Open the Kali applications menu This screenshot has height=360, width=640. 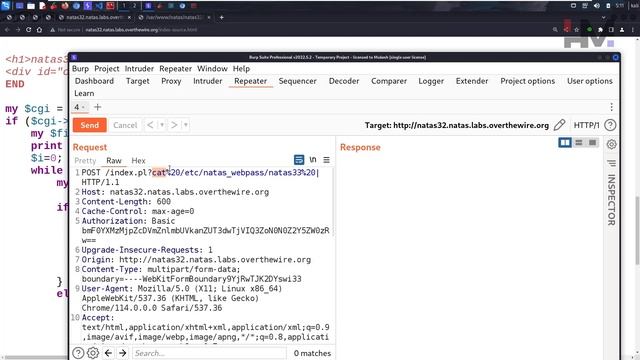pos(5,6)
